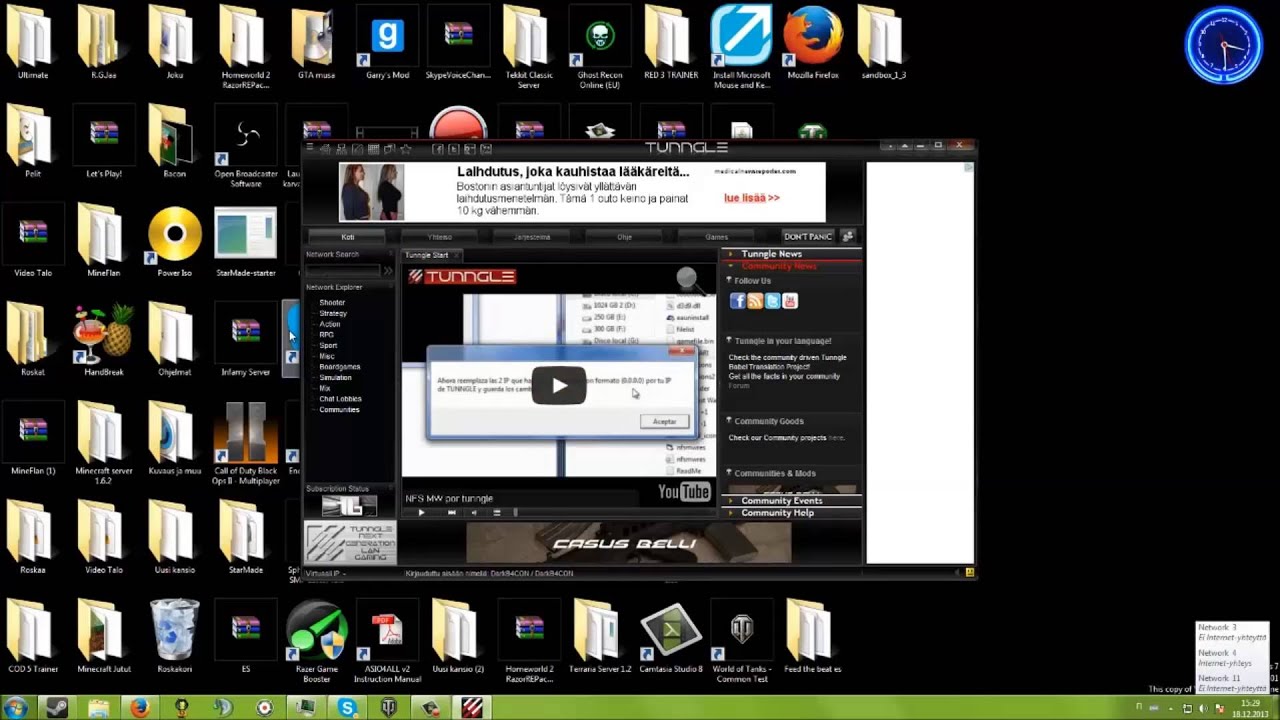The width and height of the screenshot is (1280, 720).
Task: Expand the Boardgames category
Action: point(339,367)
